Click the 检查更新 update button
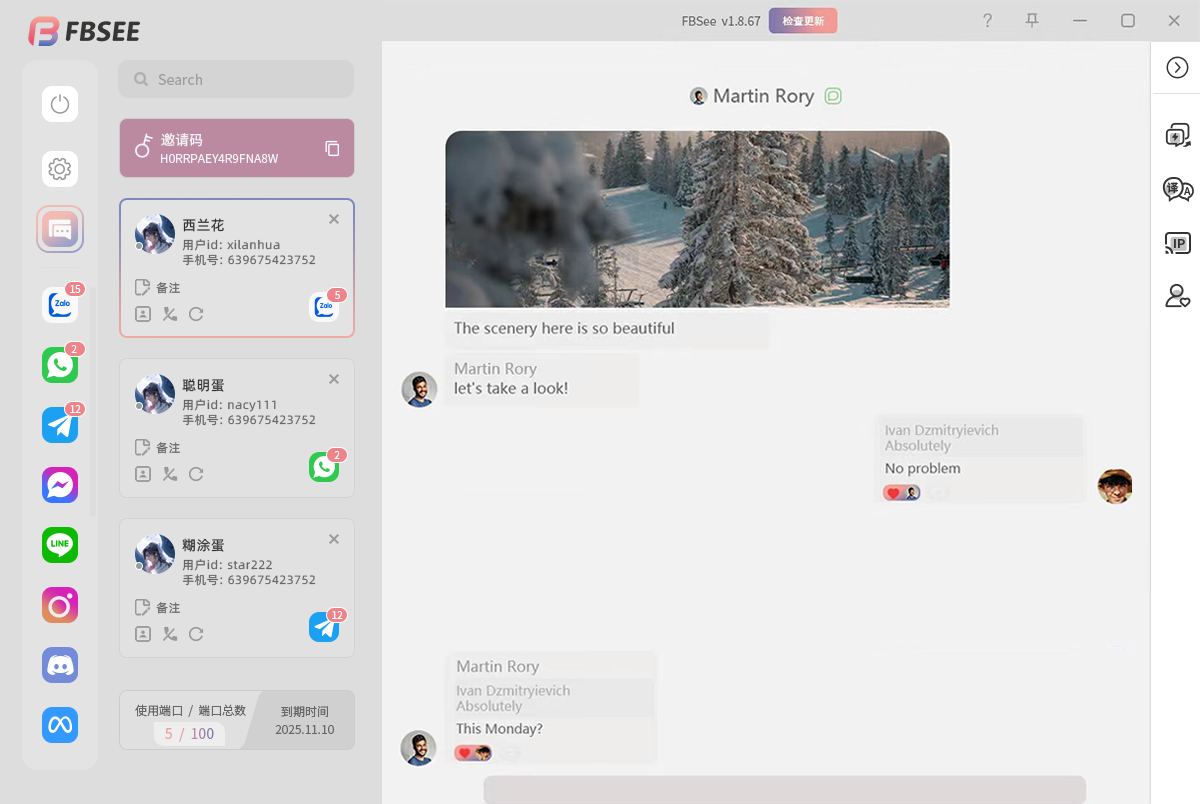Image resolution: width=1200 pixels, height=804 pixels. [802, 21]
